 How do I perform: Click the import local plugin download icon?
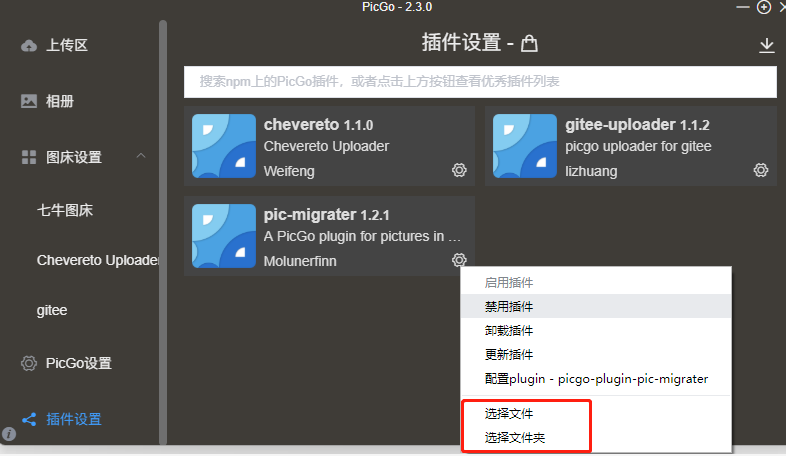tap(766, 45)
